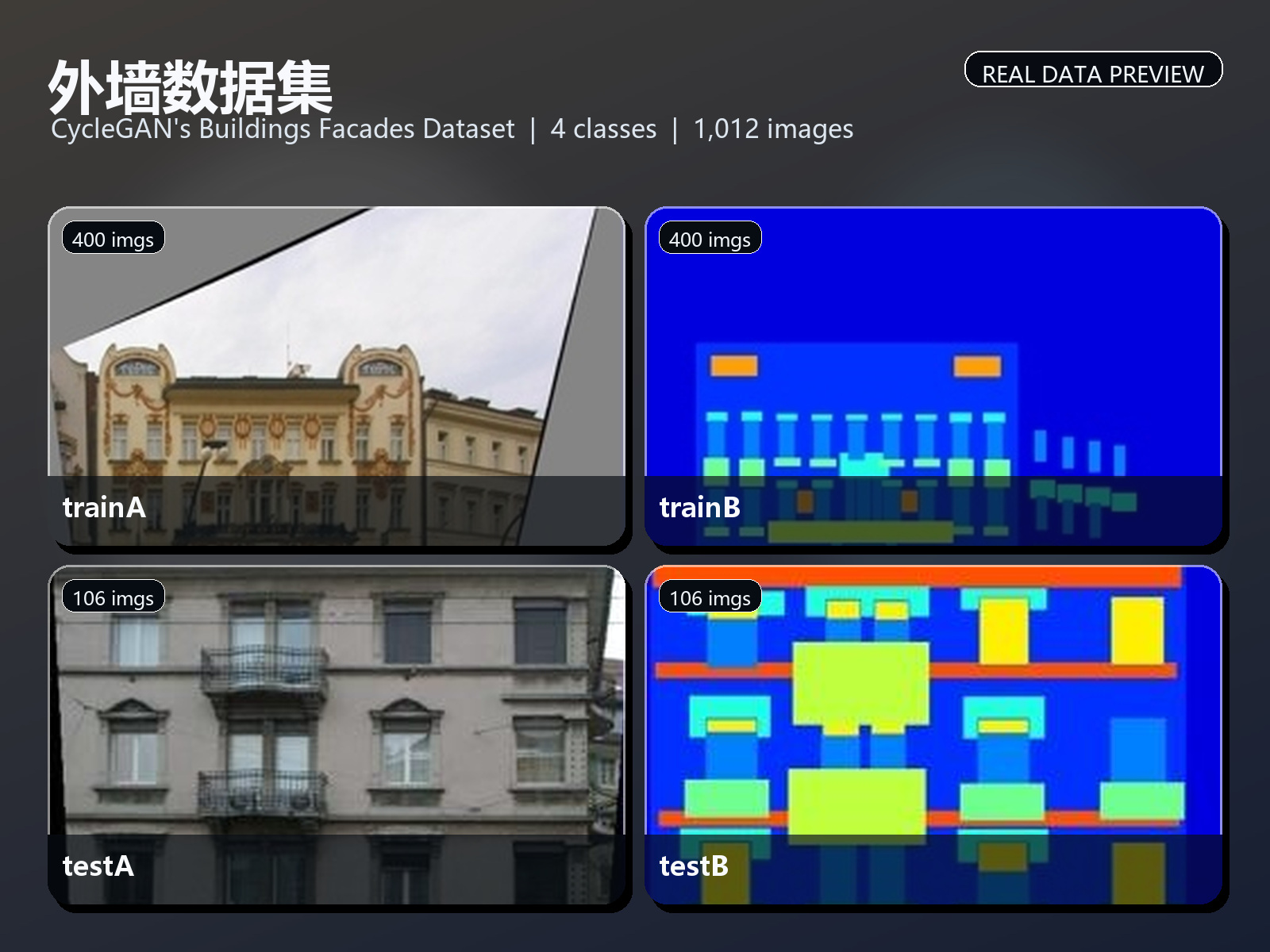Click the 106 imgs badge on testB
Image resolution: width=1270 pixels, height=952 pixels.
710,597
